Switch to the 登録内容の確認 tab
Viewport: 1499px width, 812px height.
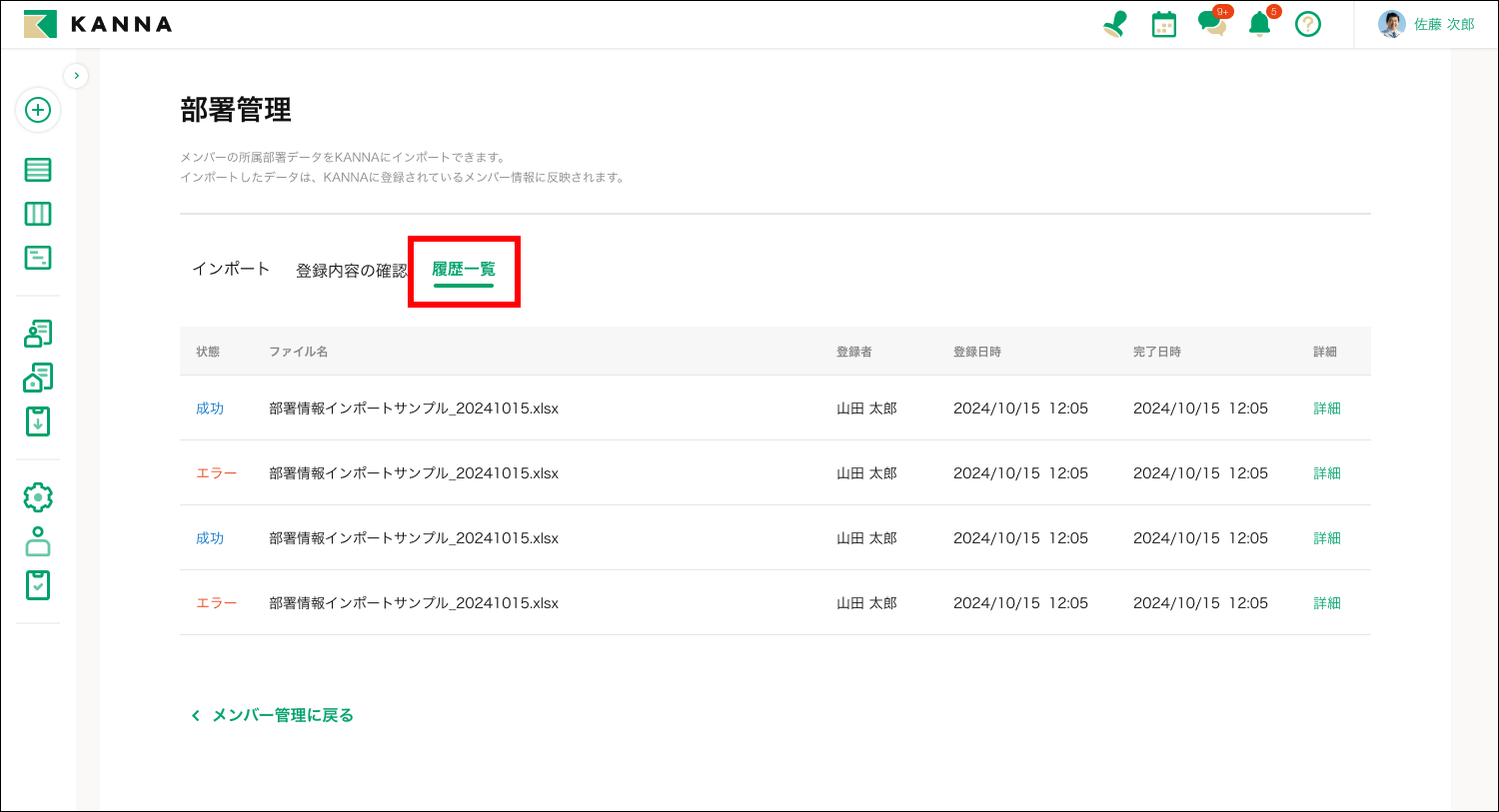(351, 271)
